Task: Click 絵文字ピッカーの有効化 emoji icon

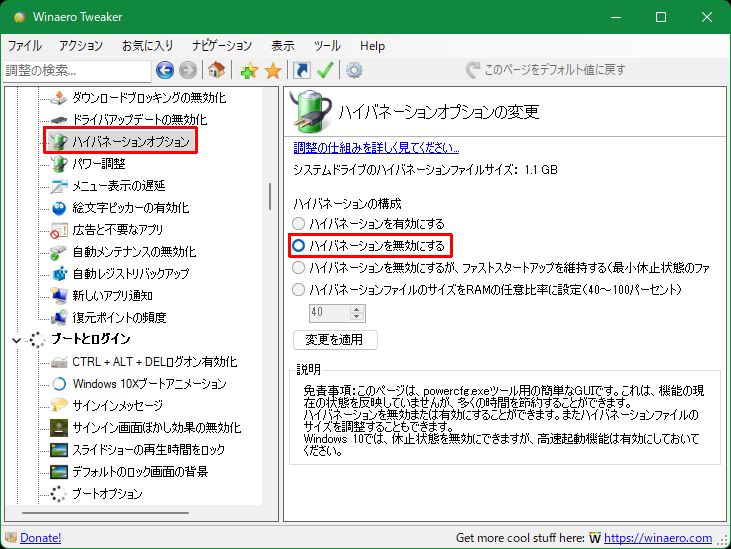Action: pos(59,208)
